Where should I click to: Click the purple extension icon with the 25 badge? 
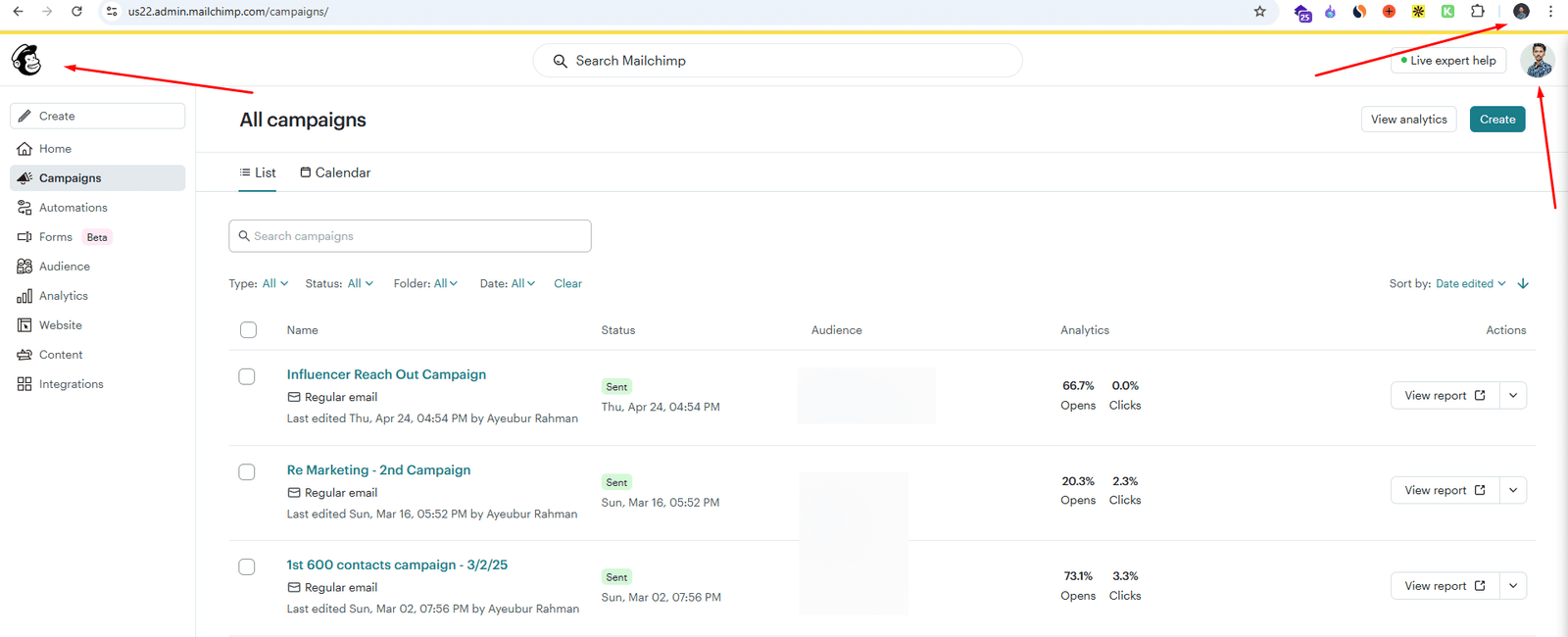[x=1302, y=13]
